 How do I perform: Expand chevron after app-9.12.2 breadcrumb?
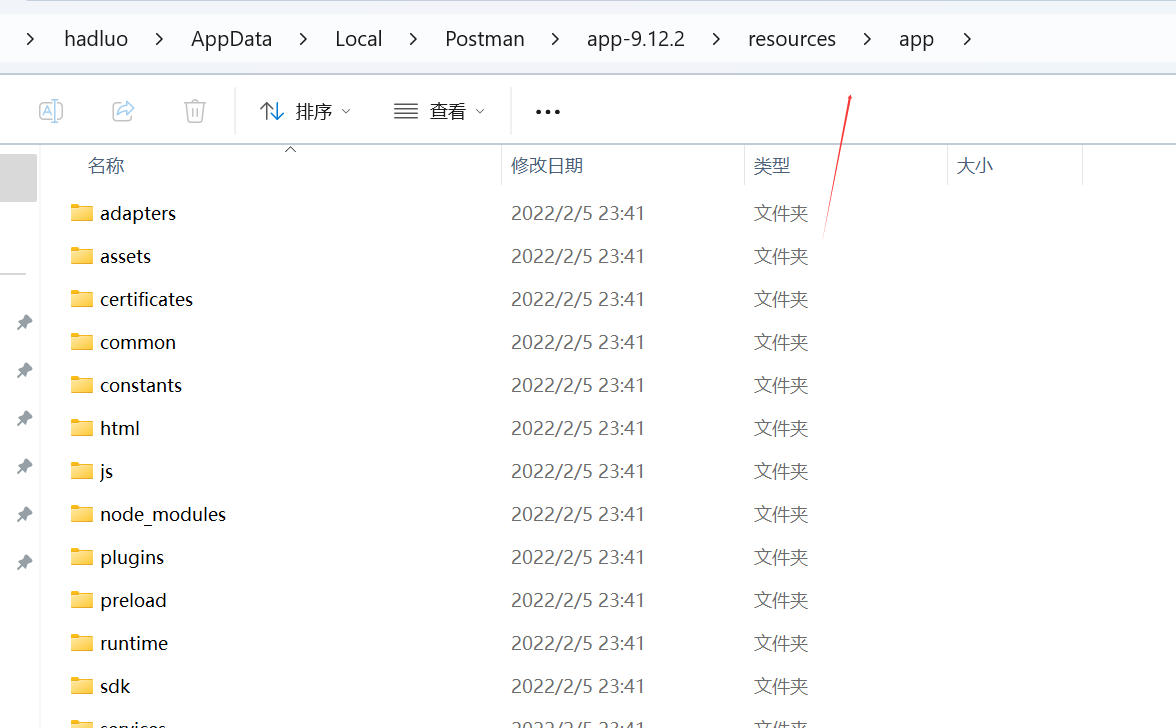(716, 39)
